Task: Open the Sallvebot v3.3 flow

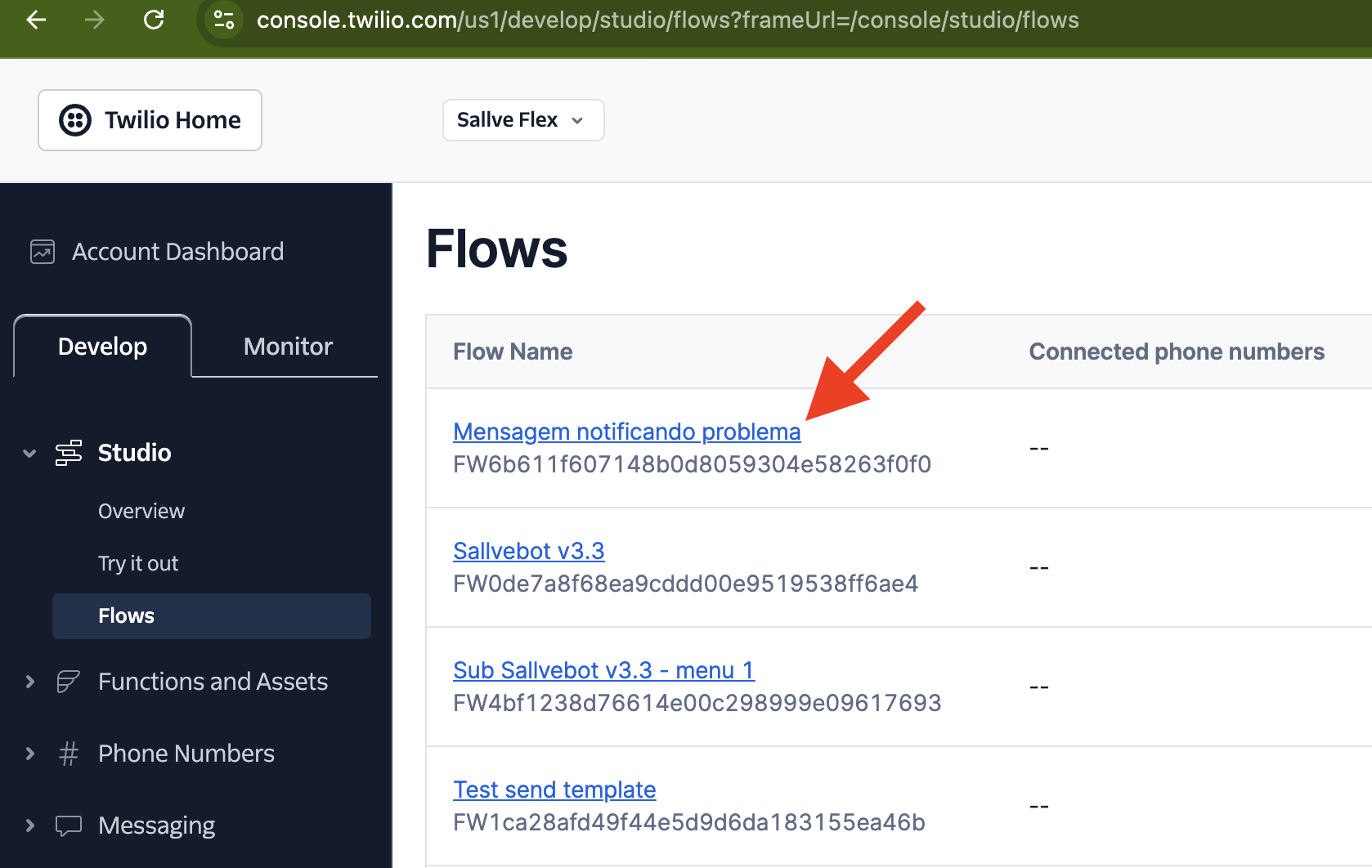Action: 529,551
